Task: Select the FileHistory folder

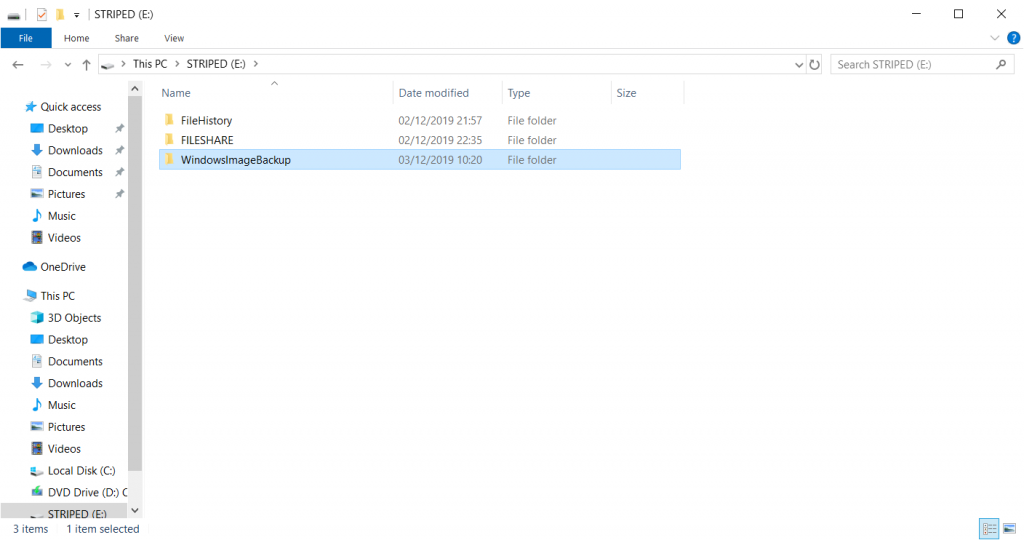Action: [206, 120]
